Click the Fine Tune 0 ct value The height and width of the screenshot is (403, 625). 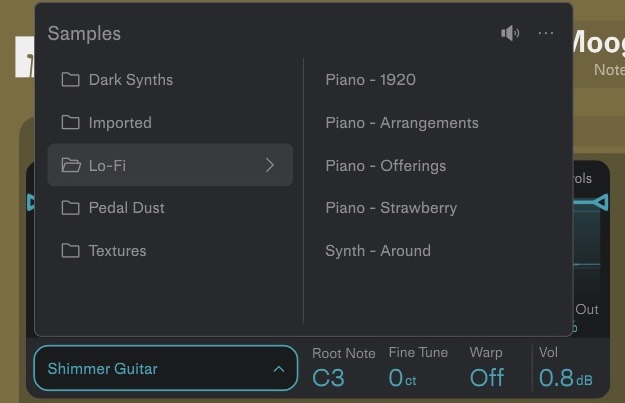point(401,378)
